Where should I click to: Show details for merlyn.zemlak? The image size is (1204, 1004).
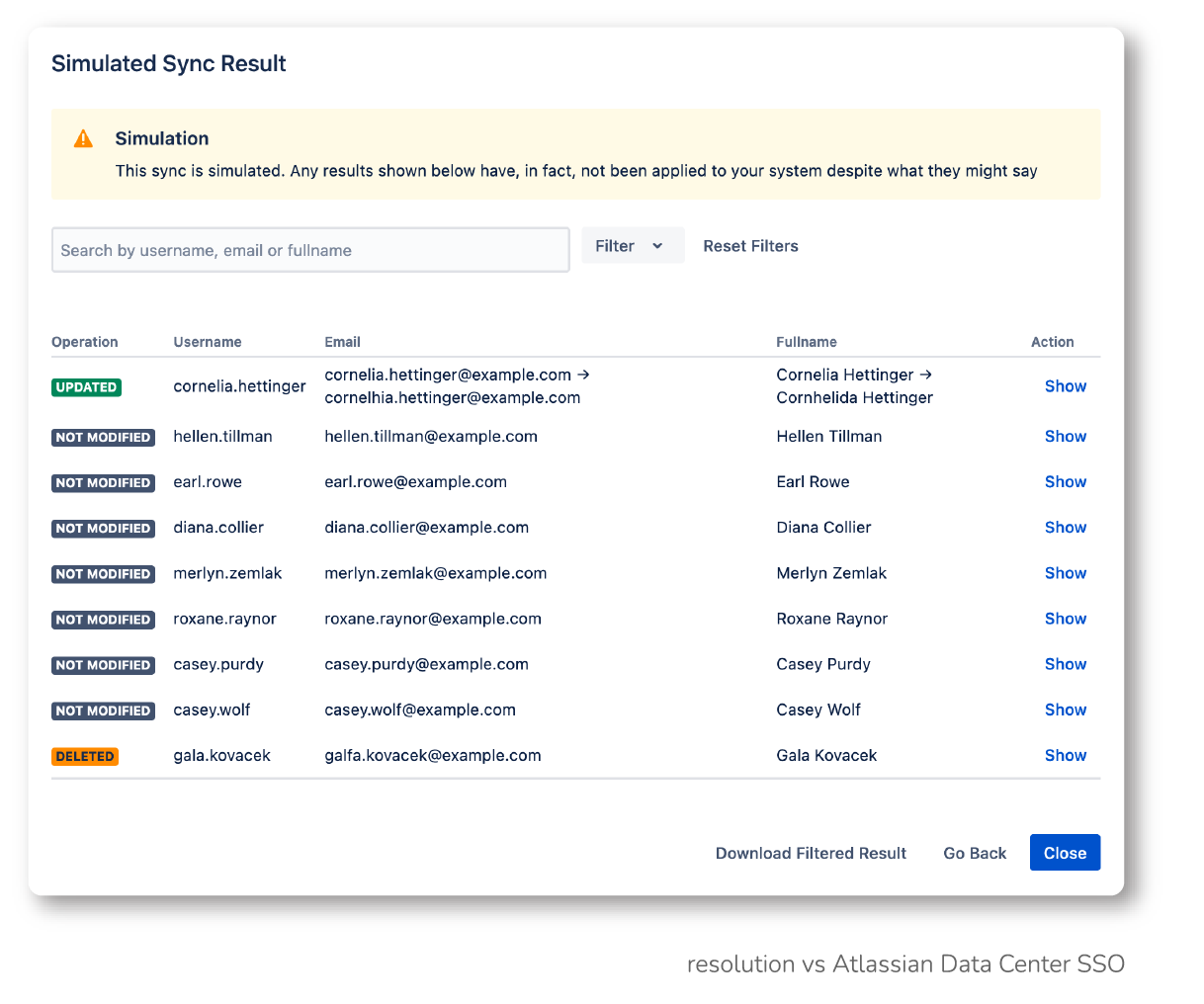click(1066, 572)
